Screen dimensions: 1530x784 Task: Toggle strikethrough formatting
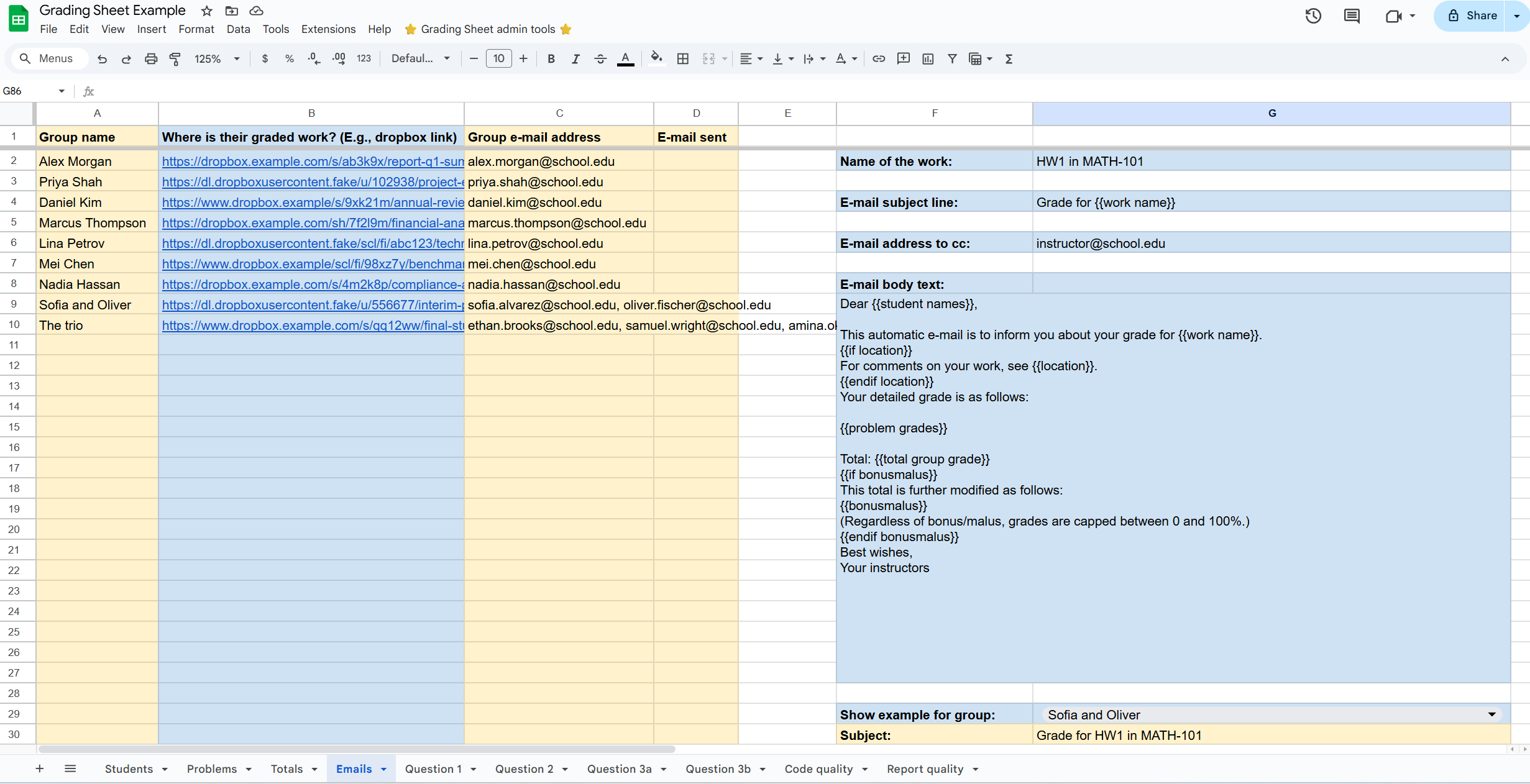click(600, 59)
